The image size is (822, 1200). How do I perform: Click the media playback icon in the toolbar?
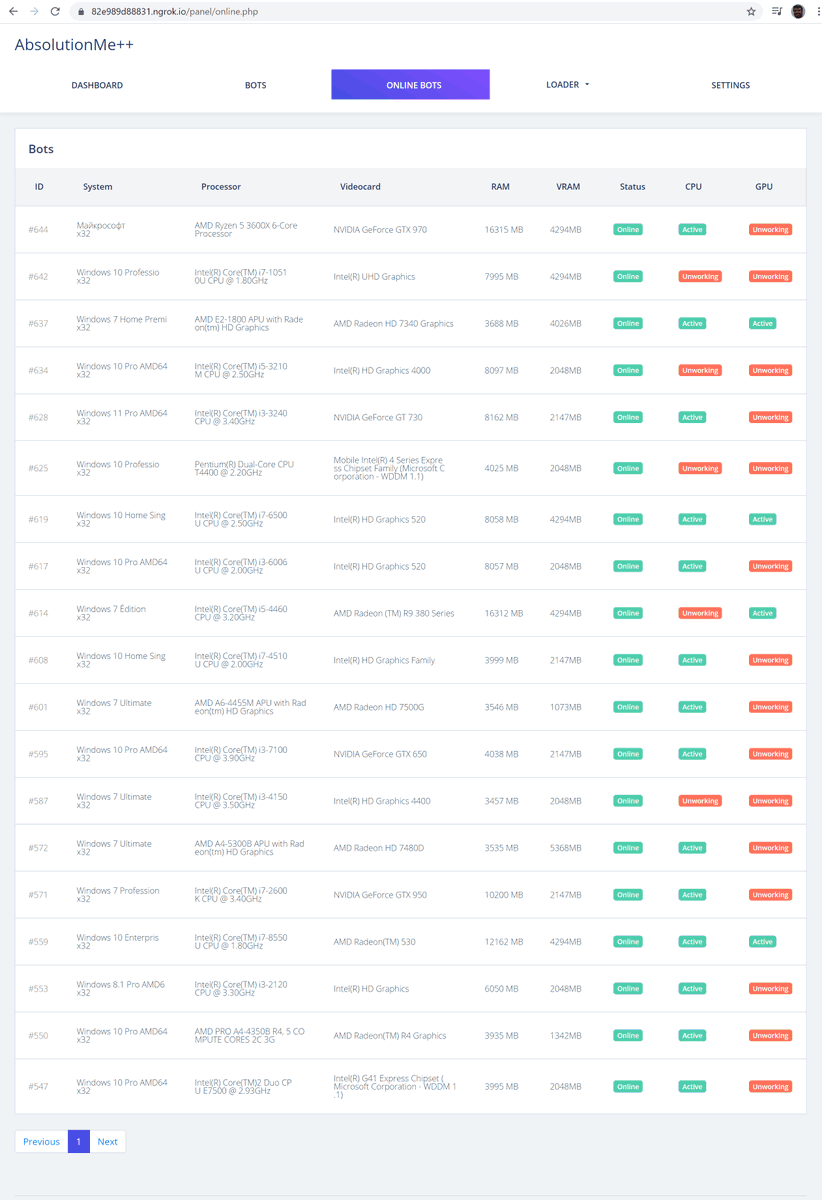(774, 12)
